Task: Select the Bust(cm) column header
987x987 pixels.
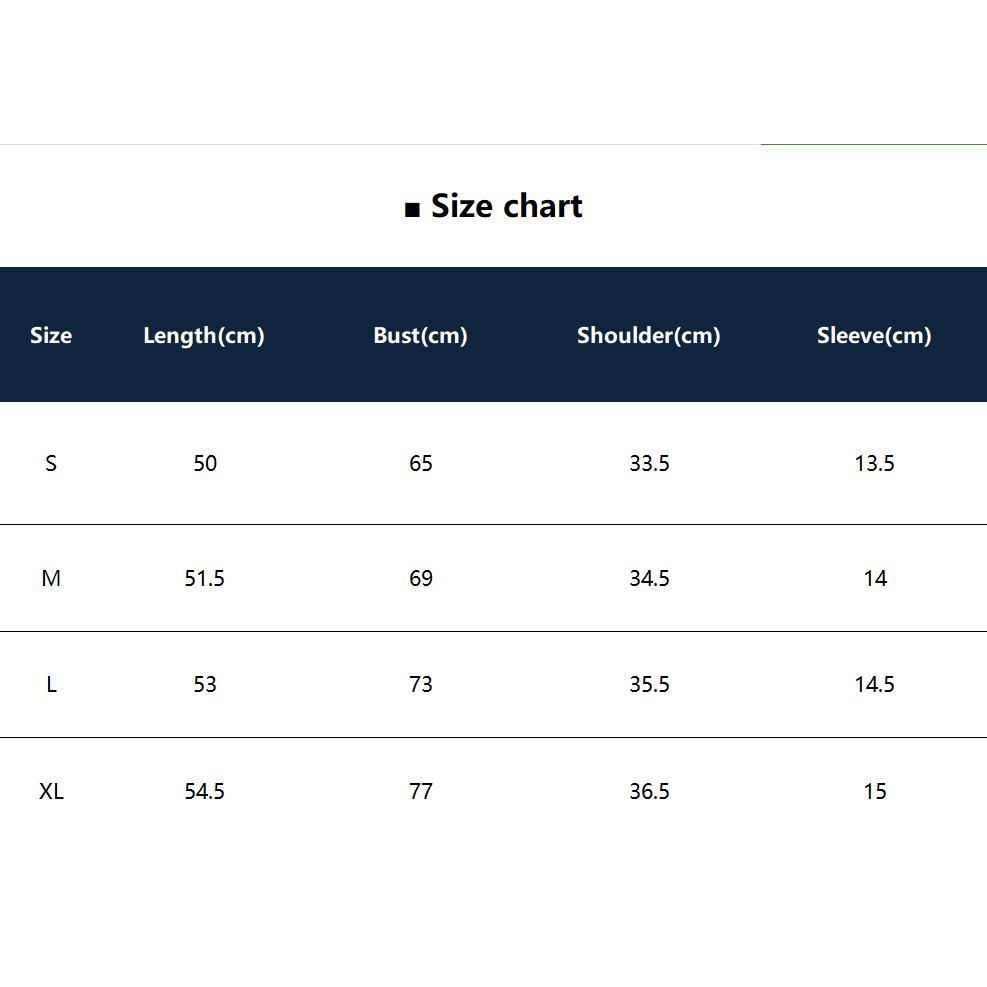Action: [x=420, y=336]
